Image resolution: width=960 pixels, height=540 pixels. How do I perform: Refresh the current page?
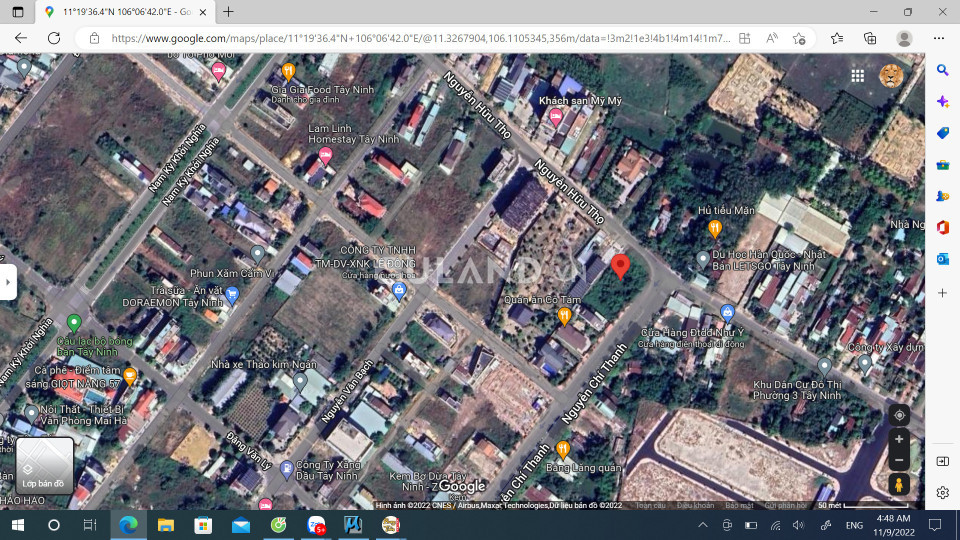coord(54,38)
